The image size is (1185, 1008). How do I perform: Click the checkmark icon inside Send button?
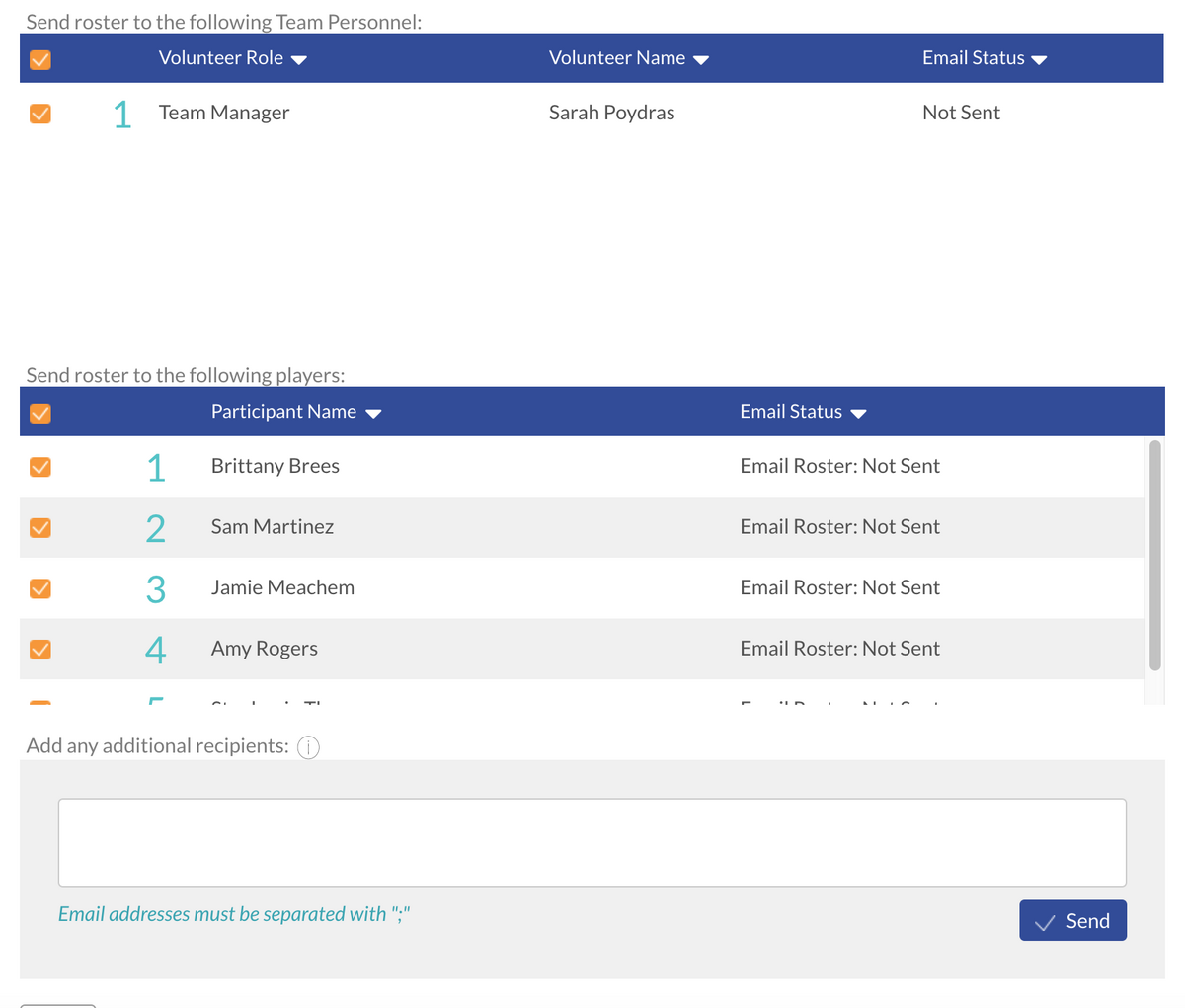click(1047, 920)
